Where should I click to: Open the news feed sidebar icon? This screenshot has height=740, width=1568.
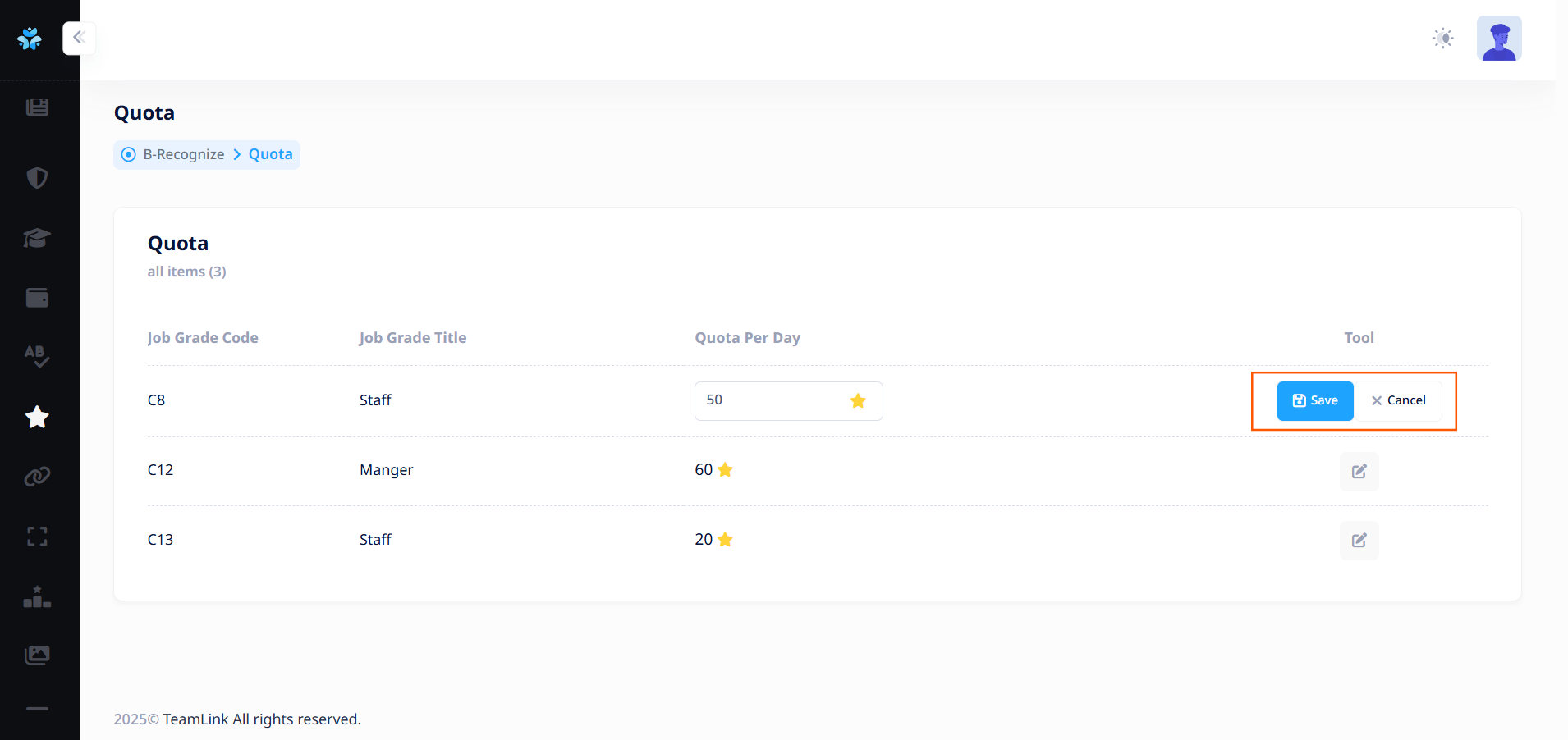click(37, 107)
